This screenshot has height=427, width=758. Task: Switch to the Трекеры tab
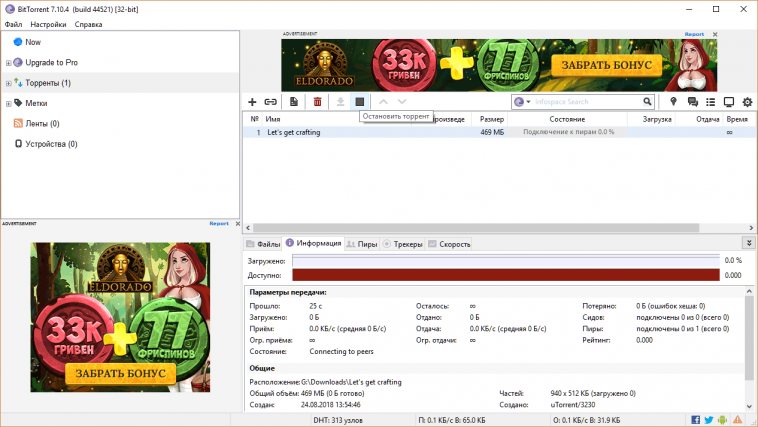click(x=403, y=244)
